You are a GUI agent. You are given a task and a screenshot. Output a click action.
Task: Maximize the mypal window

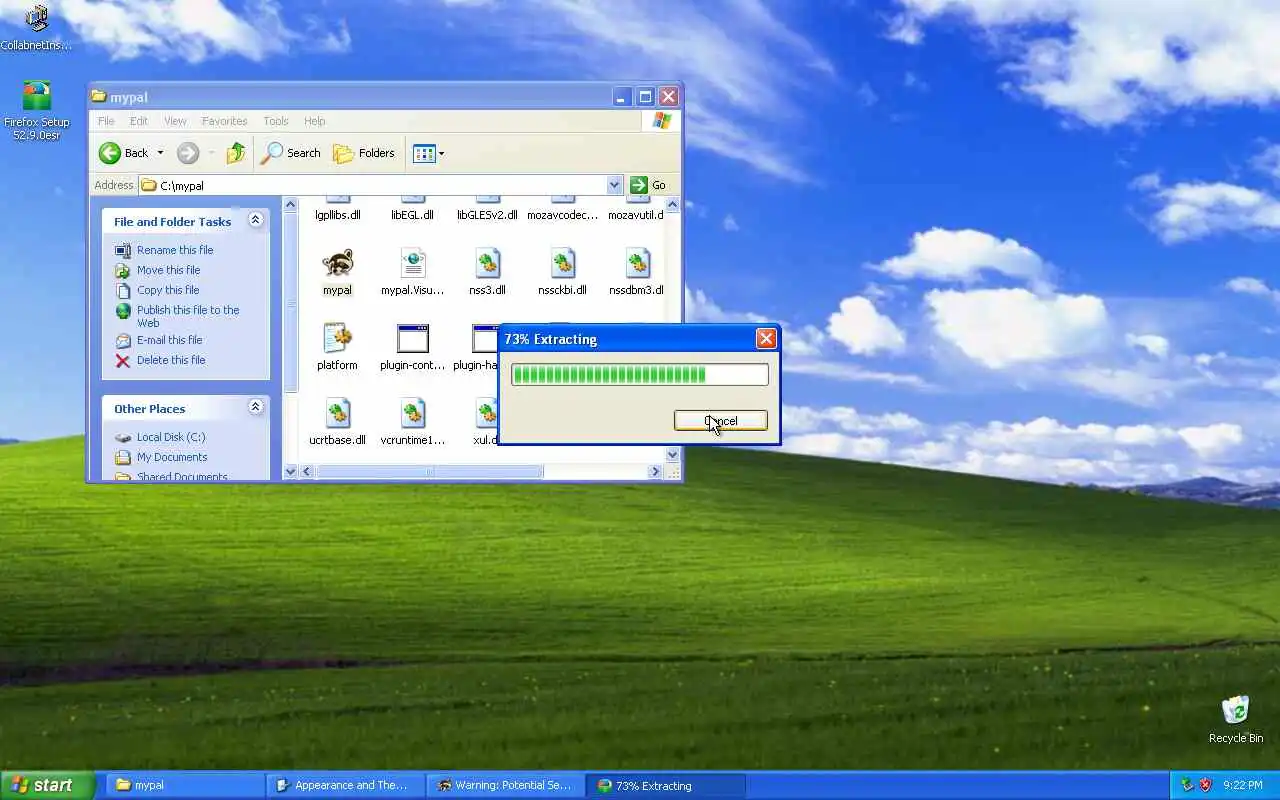click(645, 96)
